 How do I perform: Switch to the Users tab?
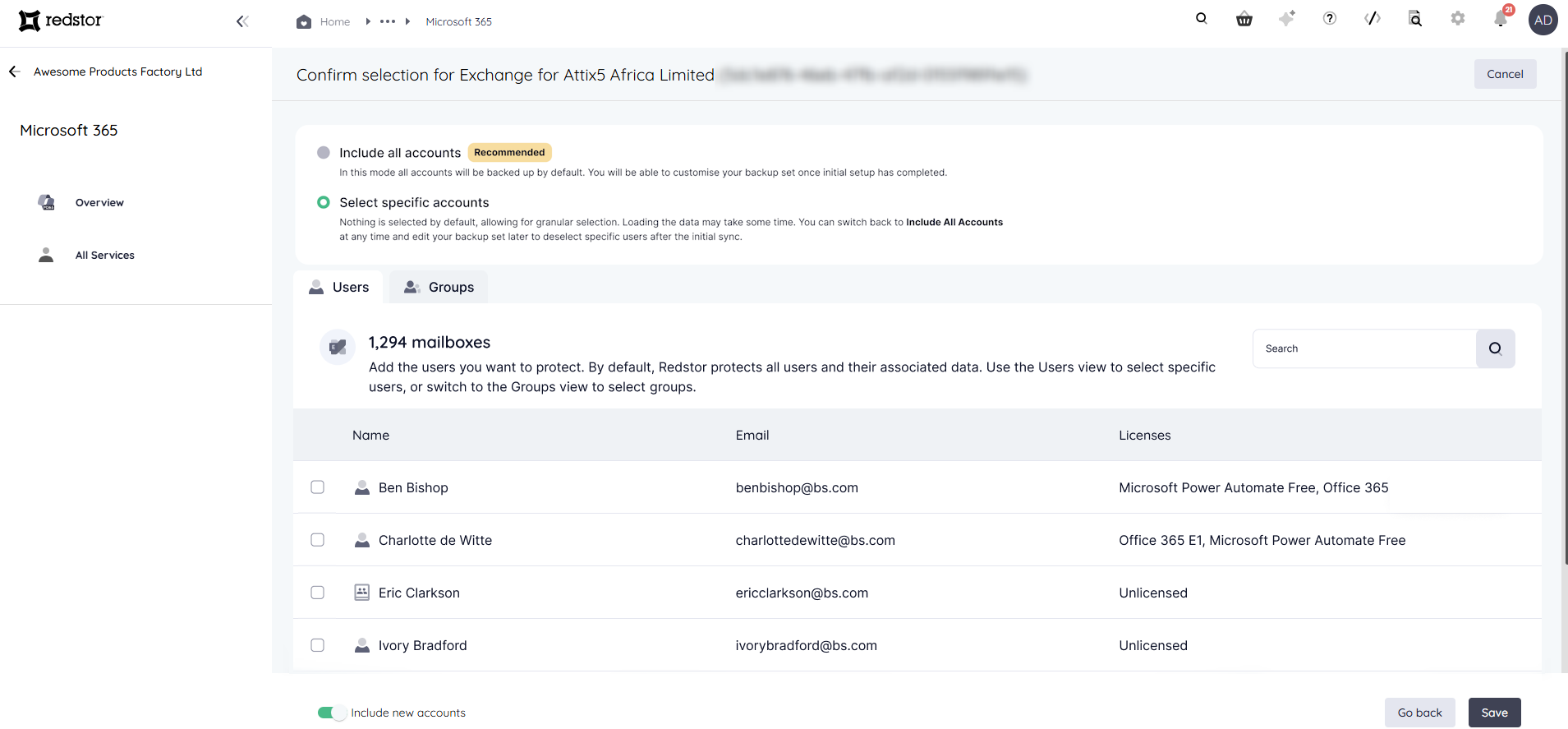click(x=338, y=287)
